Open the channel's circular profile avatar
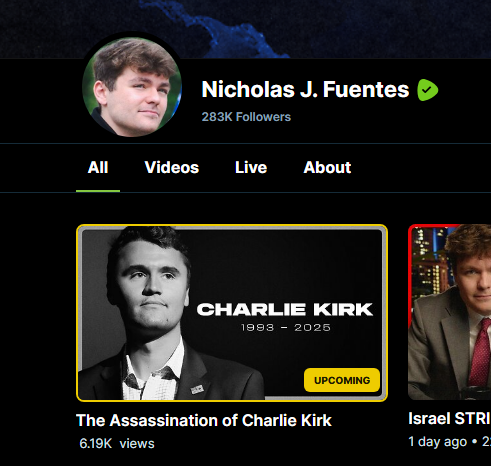 (x=132, y=87)
